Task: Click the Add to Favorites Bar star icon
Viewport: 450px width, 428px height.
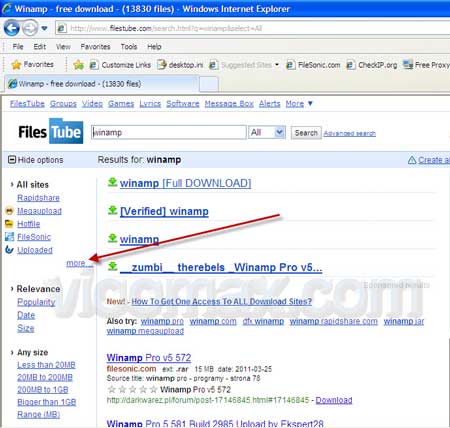Action: pos(78,65)
